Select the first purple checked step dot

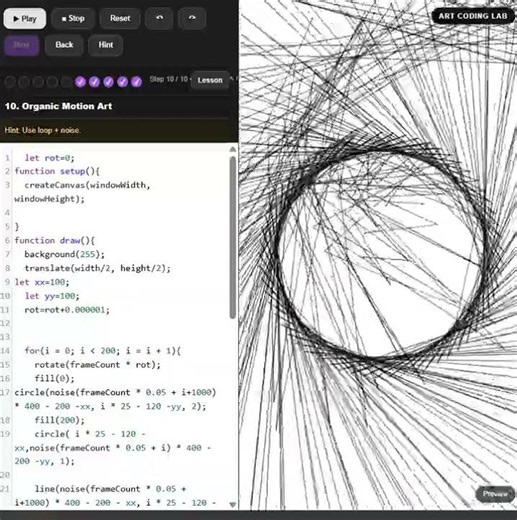point(80,81)
